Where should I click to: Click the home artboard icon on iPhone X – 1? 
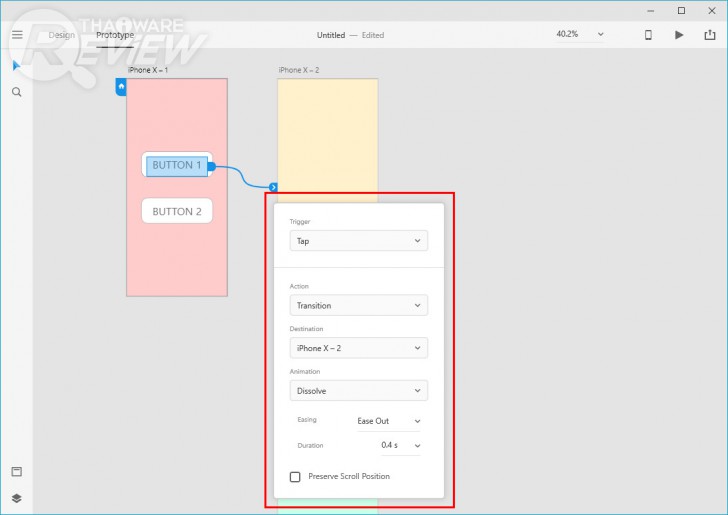tap(121, 87)
